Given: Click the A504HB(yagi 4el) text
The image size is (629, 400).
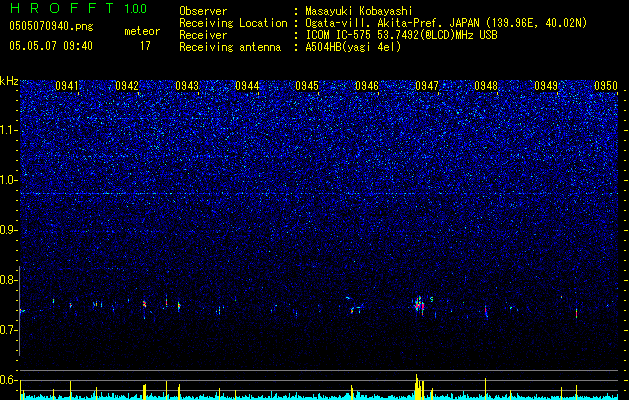Looking at the screenshot, I should point(353,47).
